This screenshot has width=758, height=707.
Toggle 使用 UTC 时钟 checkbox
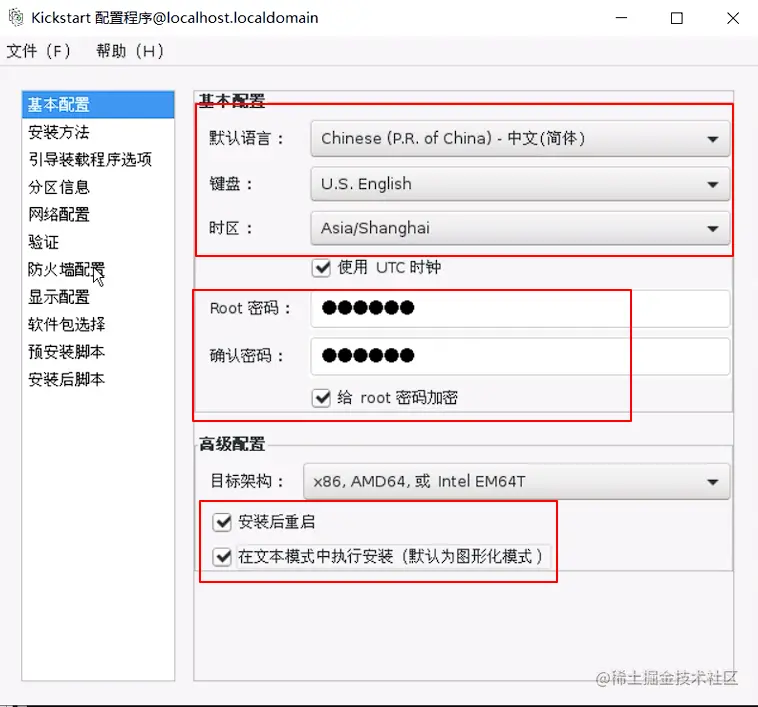point(321,268)
